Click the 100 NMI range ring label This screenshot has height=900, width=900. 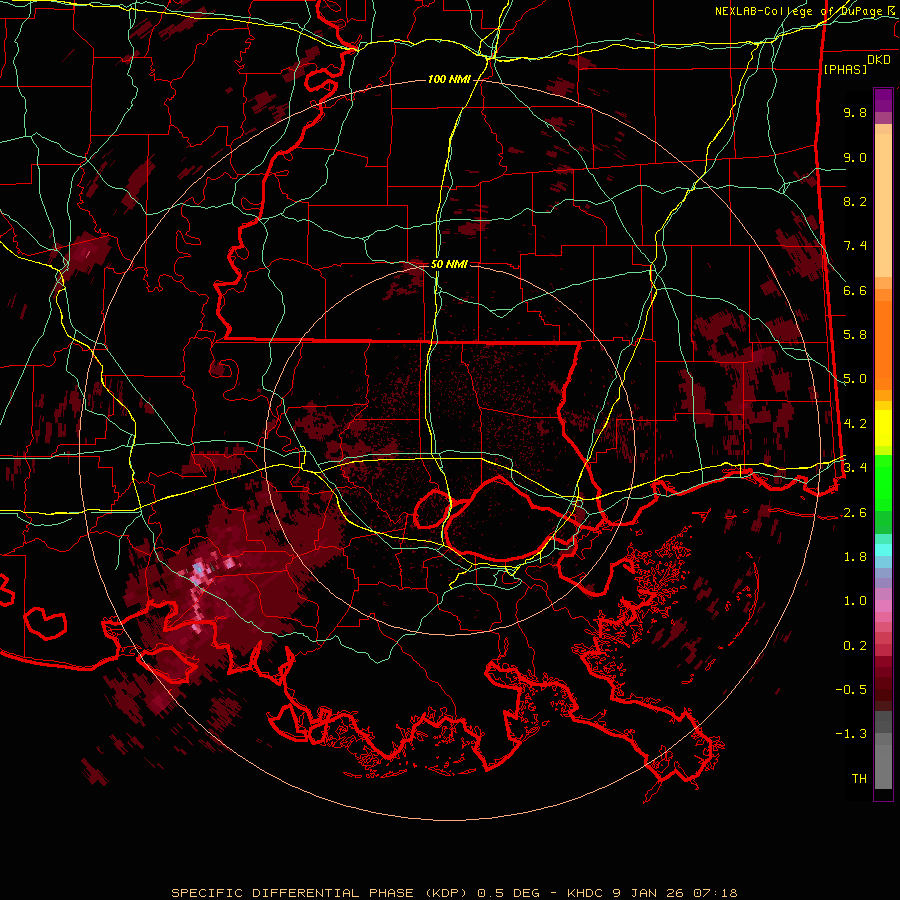[x=449, y=79]
